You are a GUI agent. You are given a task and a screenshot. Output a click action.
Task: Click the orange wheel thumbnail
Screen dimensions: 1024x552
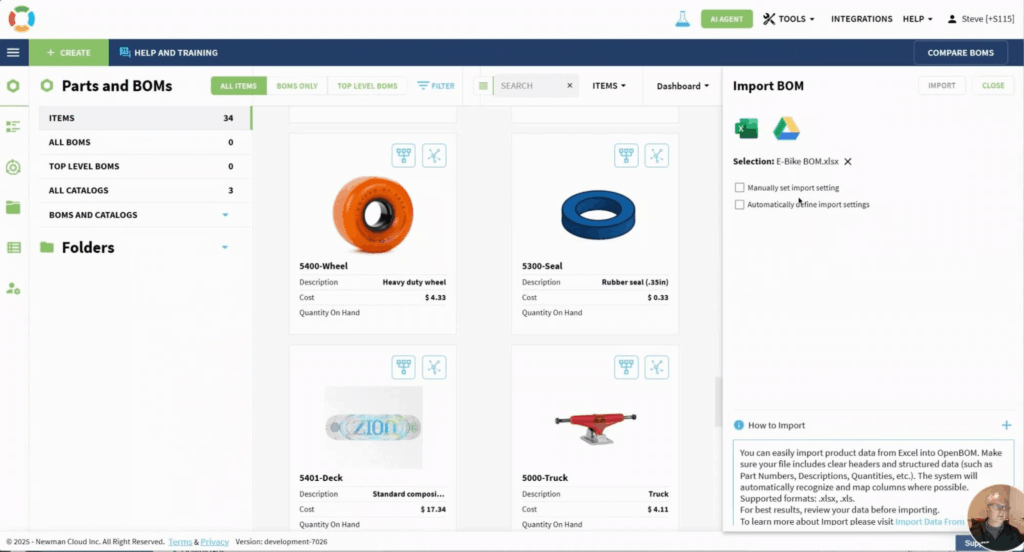(373, 214)
